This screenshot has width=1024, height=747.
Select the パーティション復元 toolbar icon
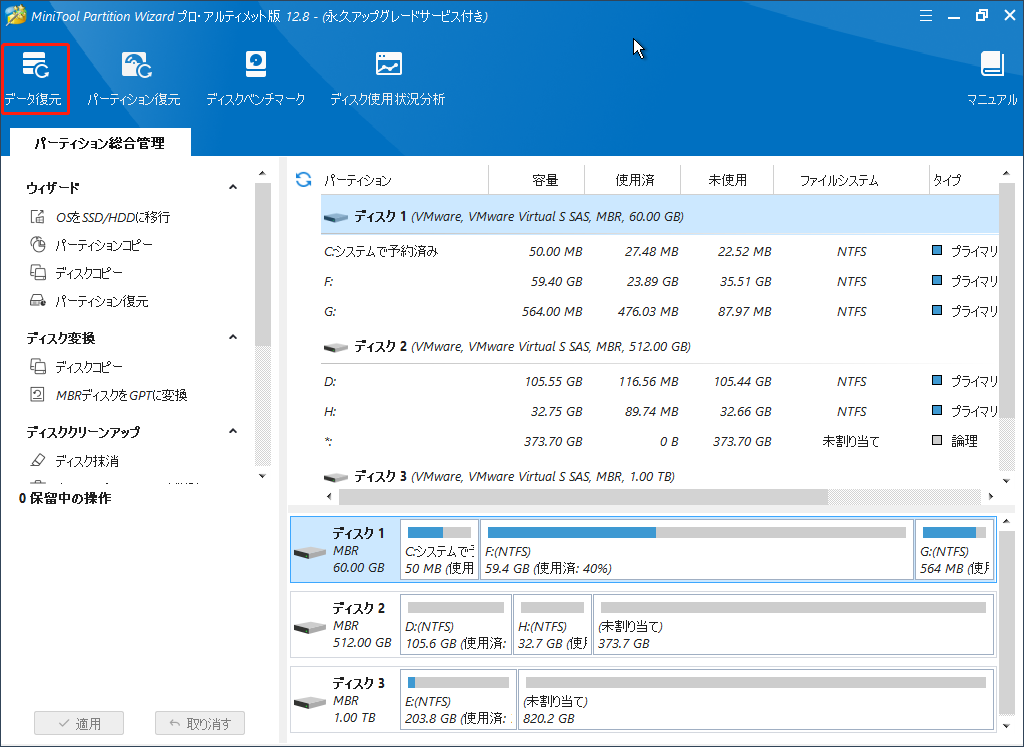pos(135,78)
